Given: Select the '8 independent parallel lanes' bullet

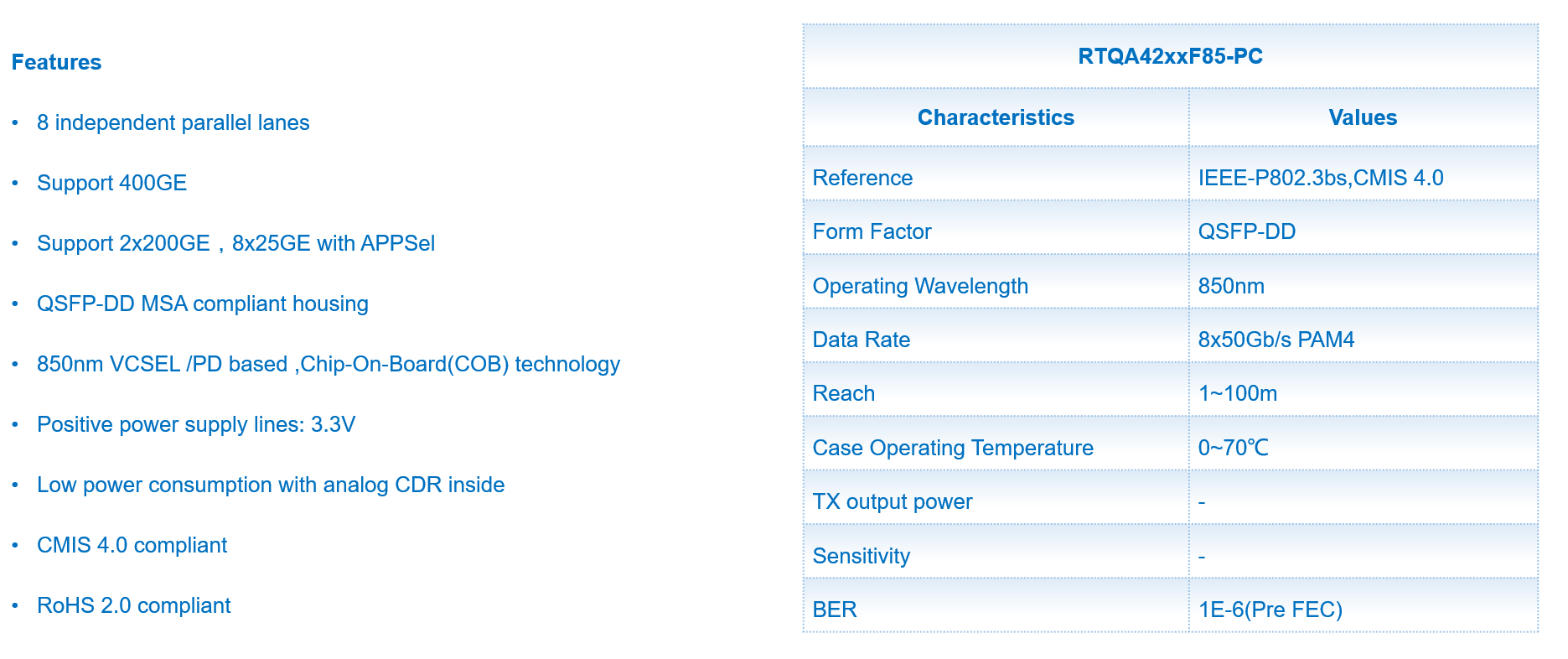Looking at the screenshot, I should [173, 122].
